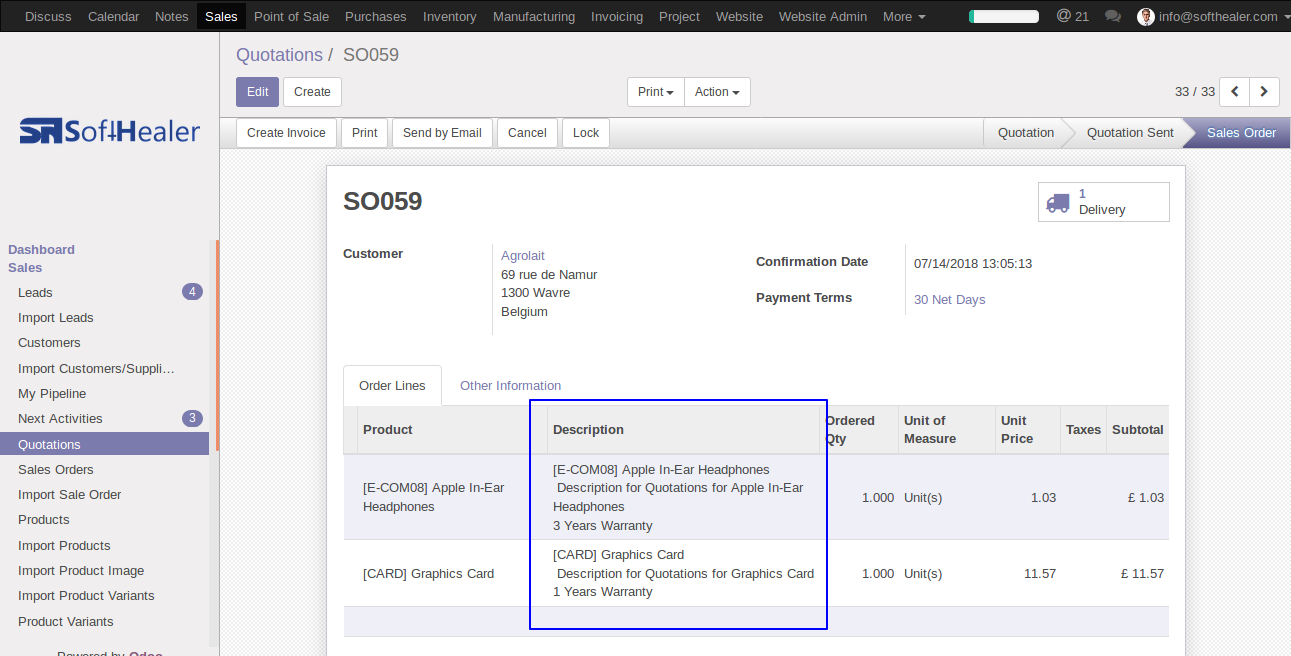
Task: Open the Action dropdown
Action: [717, 92]
